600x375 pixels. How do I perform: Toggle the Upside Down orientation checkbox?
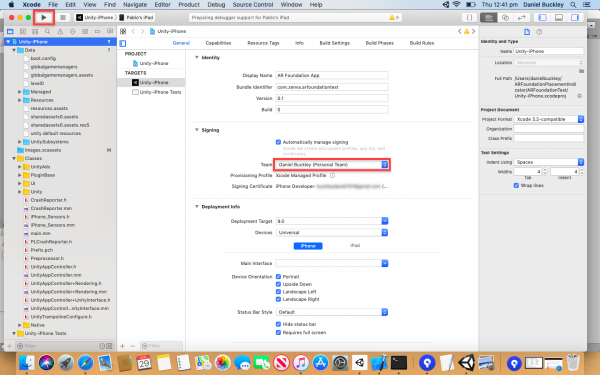coord(278,284)
